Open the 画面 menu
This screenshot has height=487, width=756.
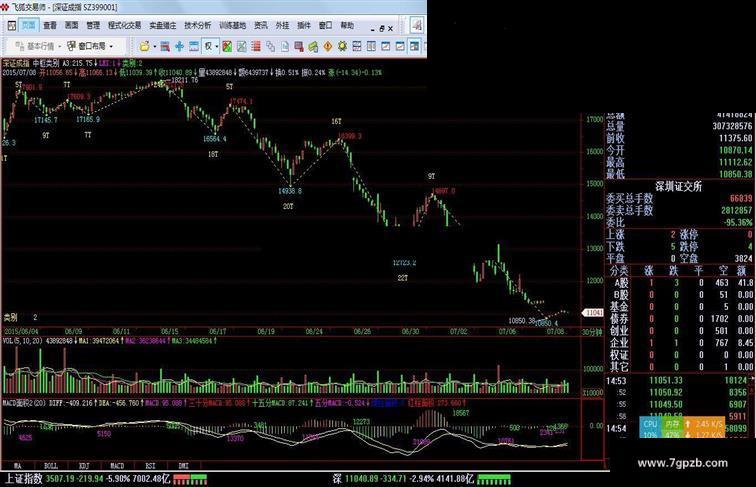pyautogui.click(x=71, y=26)
